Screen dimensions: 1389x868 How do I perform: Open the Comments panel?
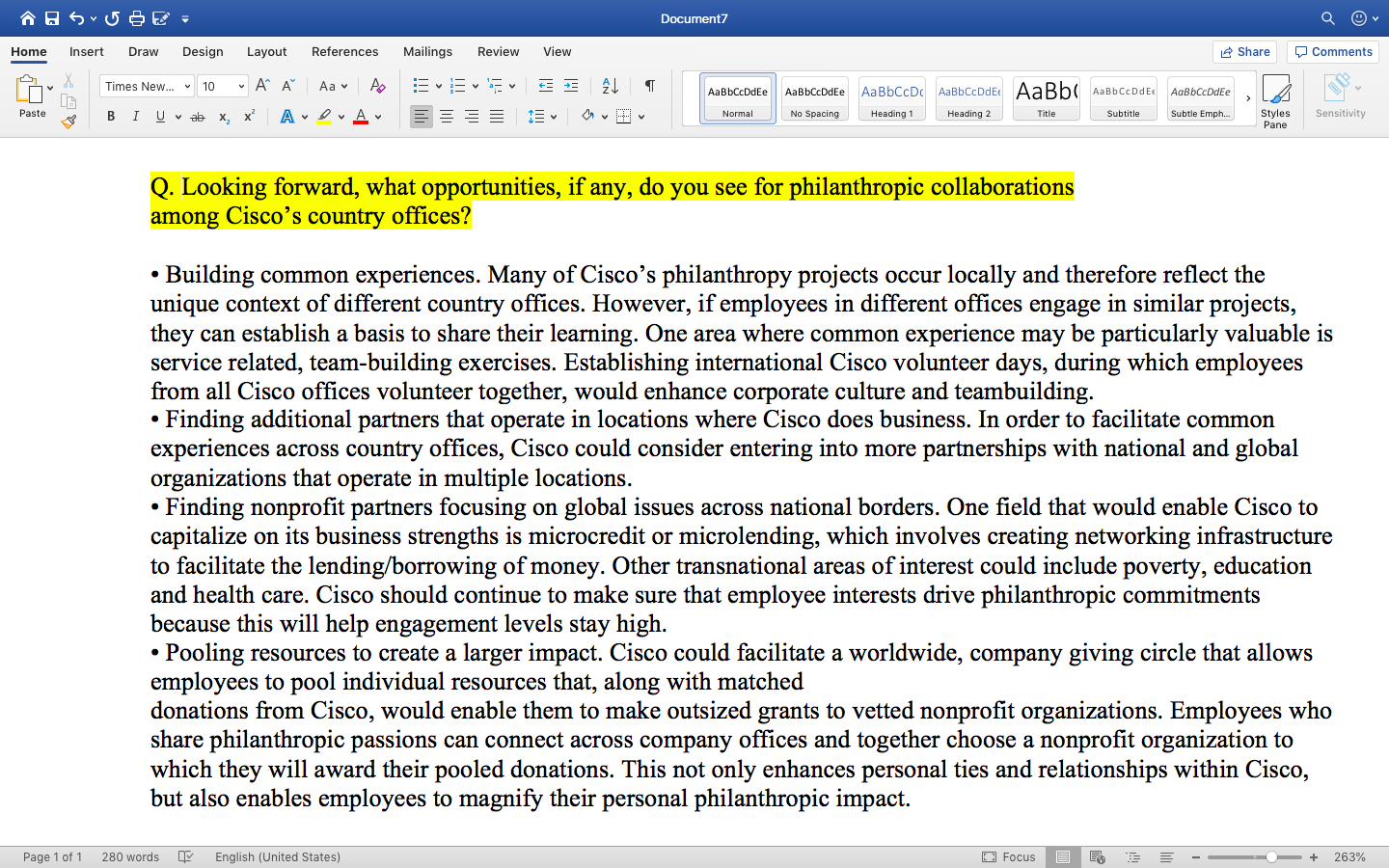(x=1332, y=51)
